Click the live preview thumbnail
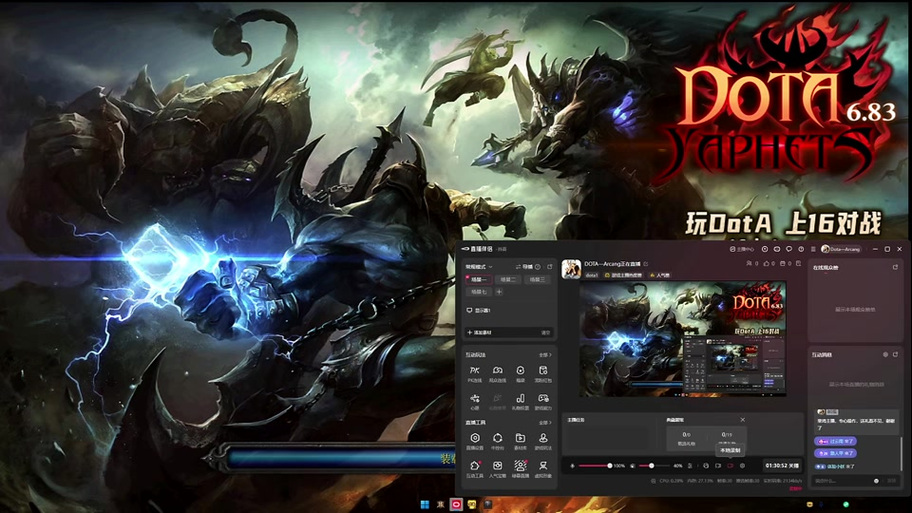This screenshot has height=513, width=912. (x=683, y=339)
